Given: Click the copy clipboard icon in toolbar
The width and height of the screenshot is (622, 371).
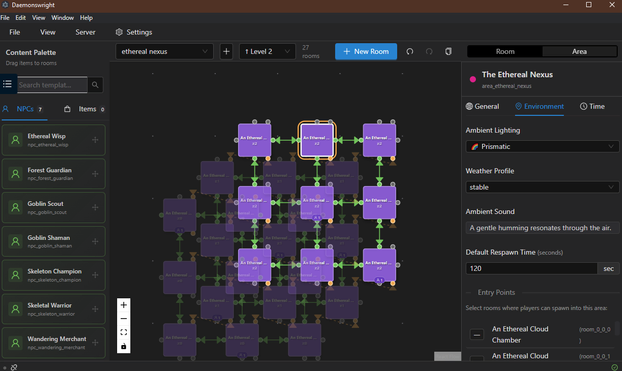Looking at the screenshot, I should (x=448, y=52).
